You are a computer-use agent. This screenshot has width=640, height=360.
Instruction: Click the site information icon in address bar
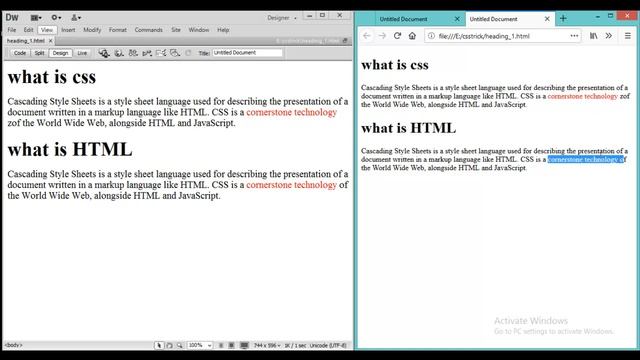(x=431, y=36)
